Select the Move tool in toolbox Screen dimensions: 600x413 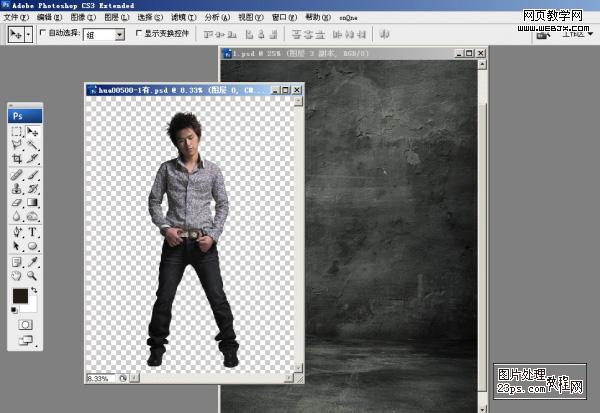33,132
